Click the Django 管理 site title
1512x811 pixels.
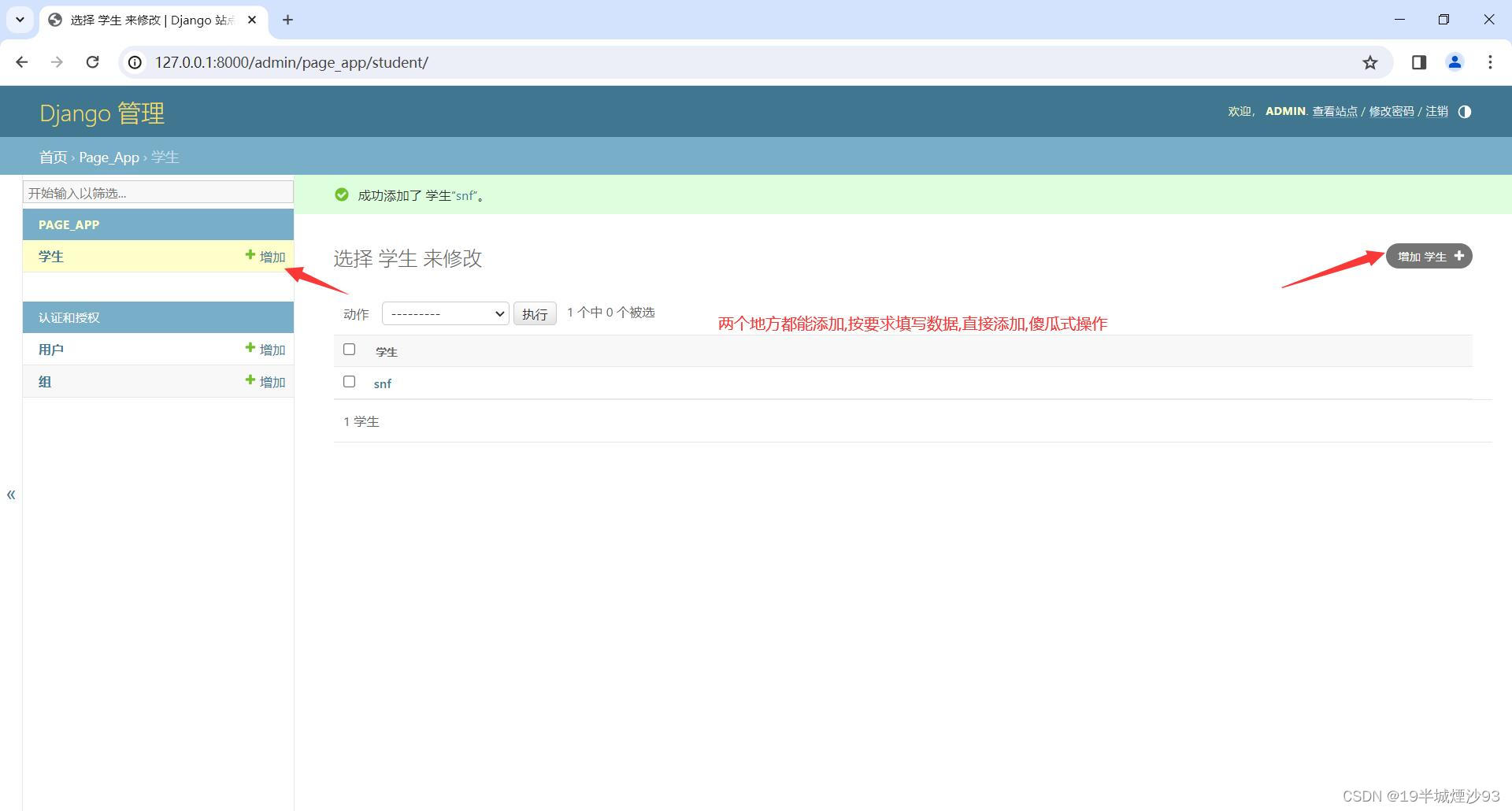point(102,113)
